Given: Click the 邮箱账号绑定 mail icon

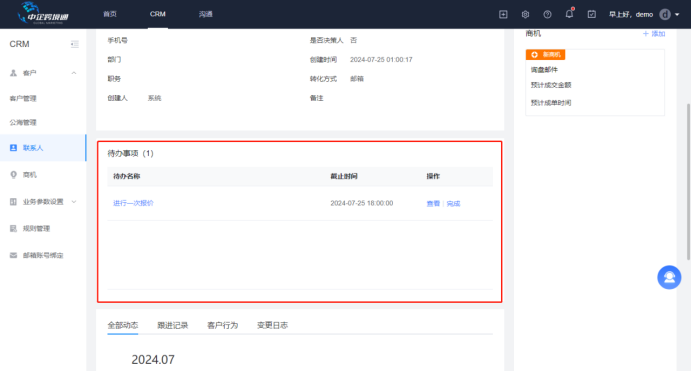Looking at the screenshot, I should (x=13, y=255).
